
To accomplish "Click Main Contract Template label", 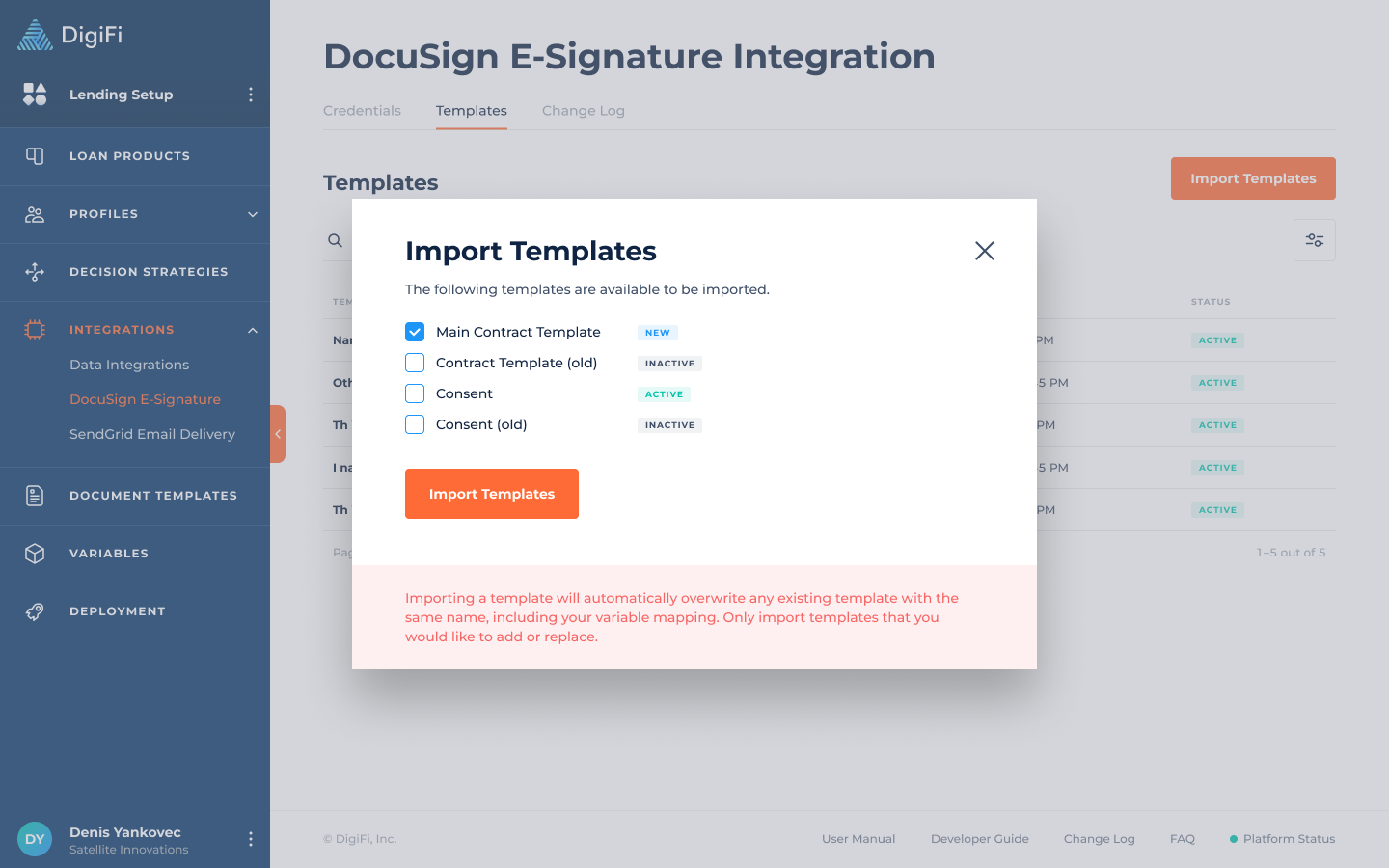I will (518, 332).
